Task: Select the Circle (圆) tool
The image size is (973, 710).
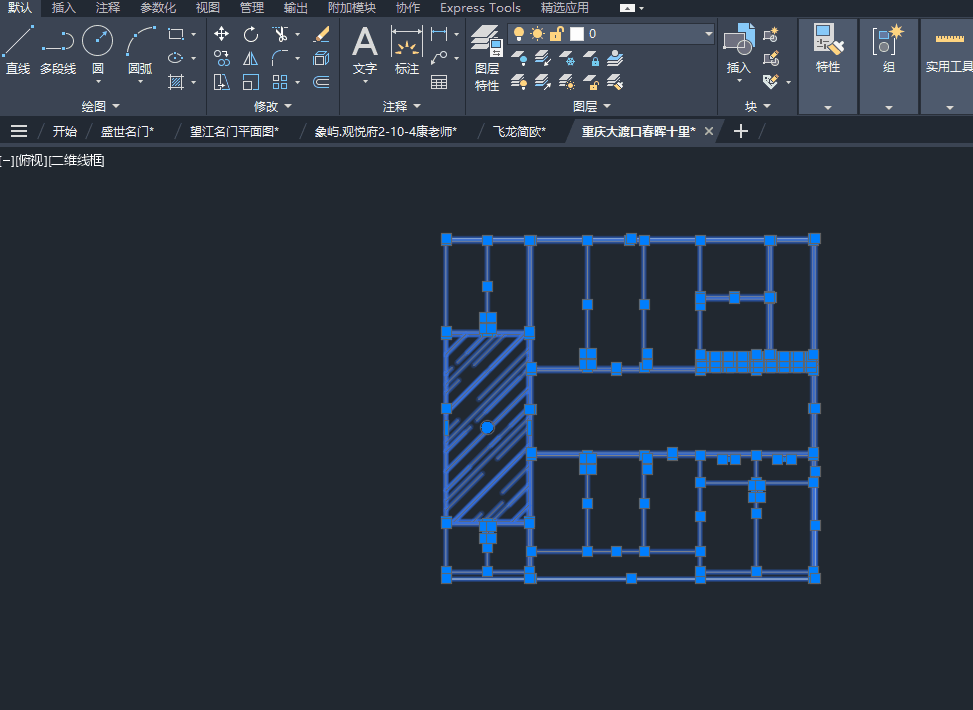Action: (x=97, y=50)
